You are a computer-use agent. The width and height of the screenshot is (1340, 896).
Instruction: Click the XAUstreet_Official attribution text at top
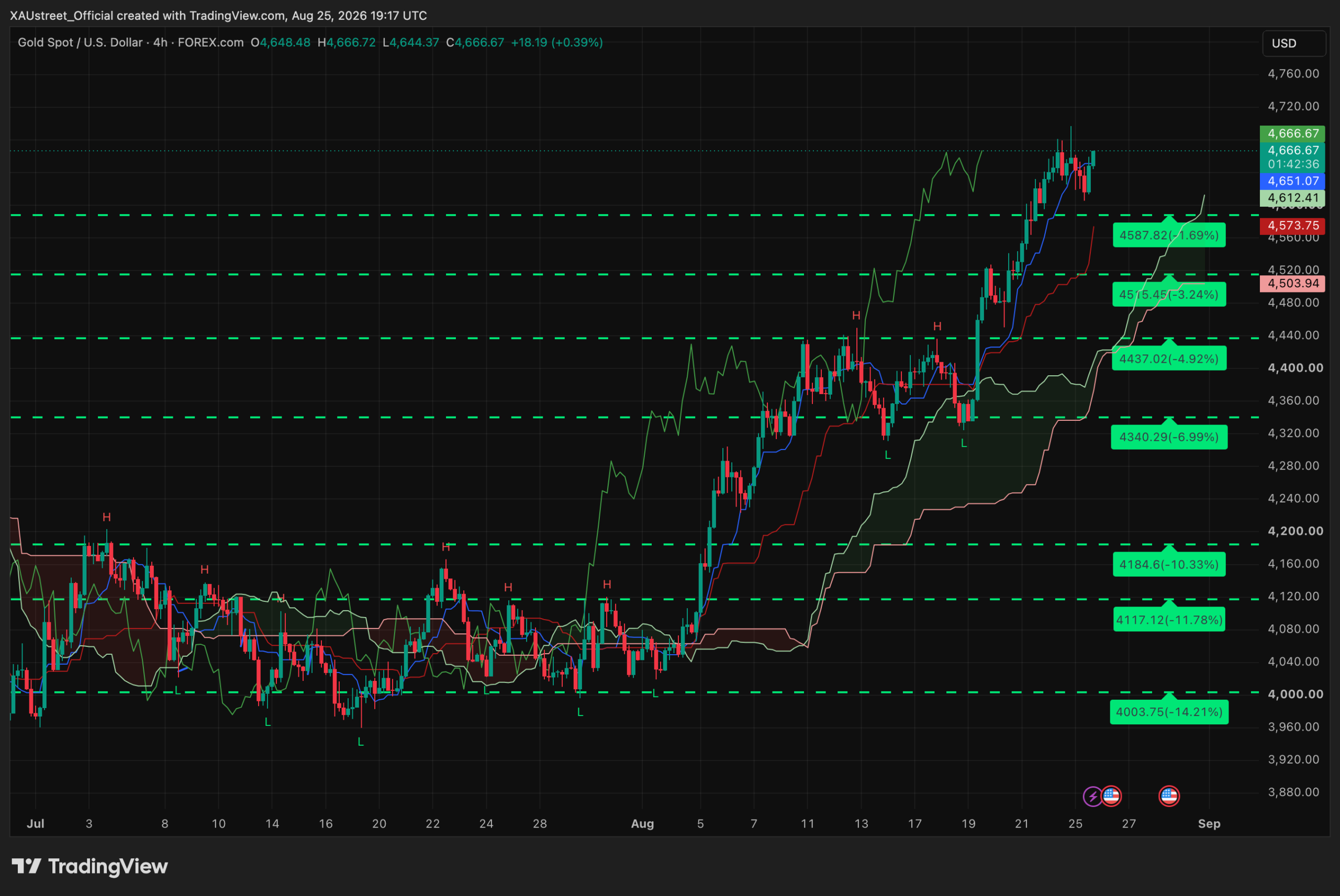[x=218, y=15]
